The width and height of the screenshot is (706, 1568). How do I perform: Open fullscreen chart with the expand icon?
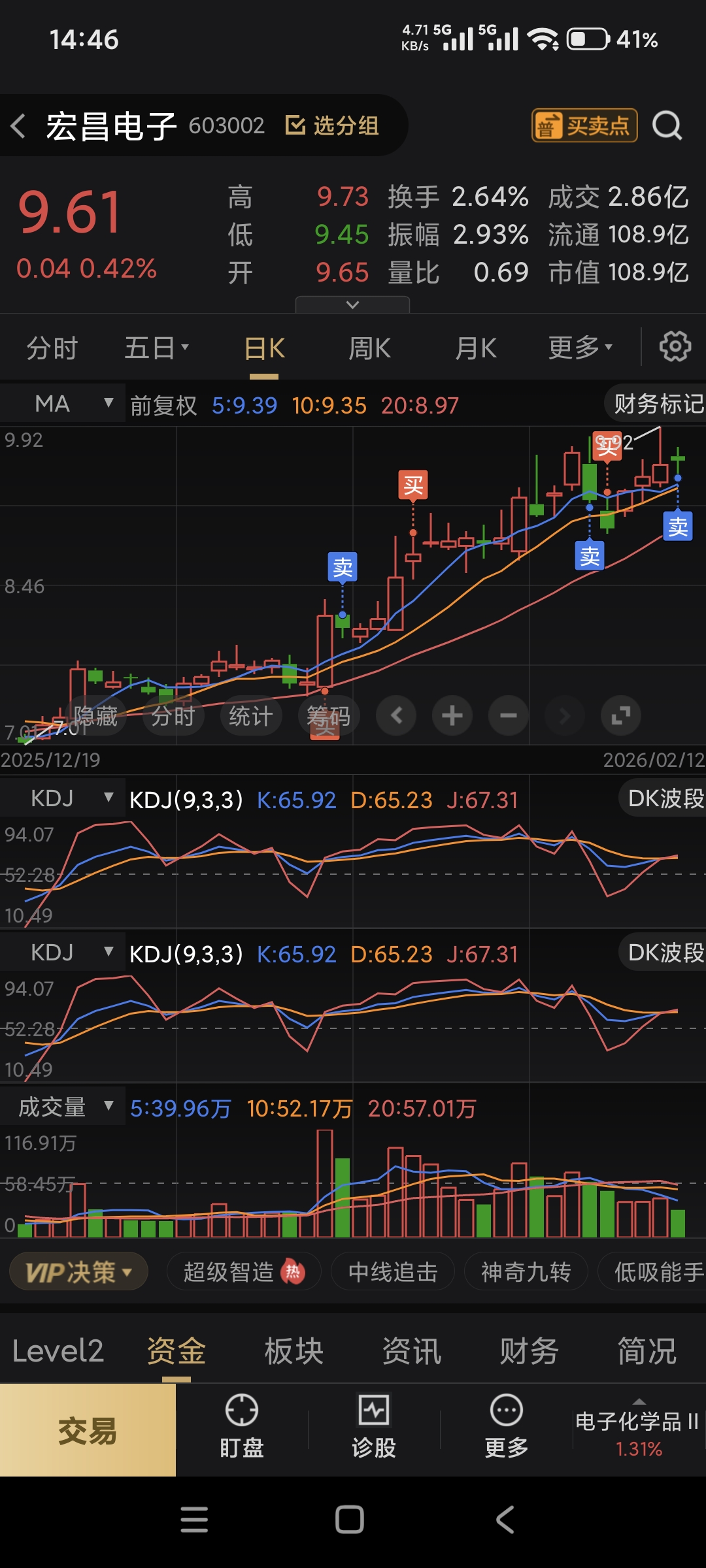pyautogui.click(x=621, y=715)
